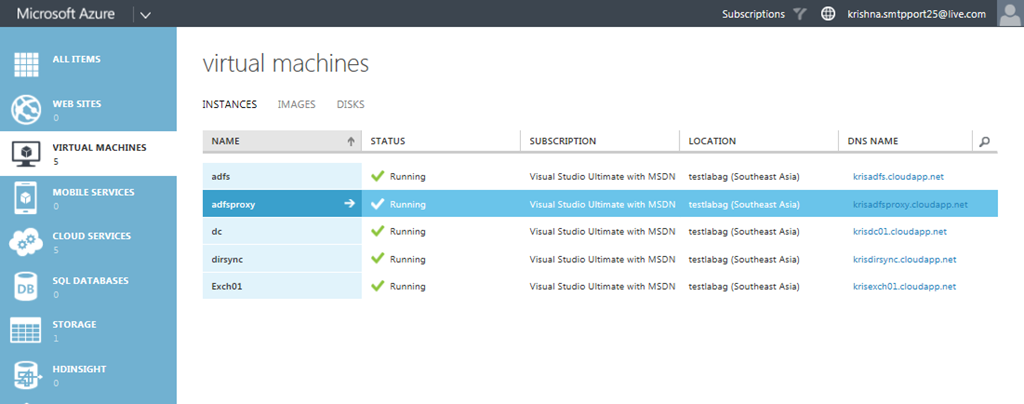This screenshot has height=404, width=1024.
Task: Select VIRTUAL MACHINES in the sidebar
Action: [99, 148]
